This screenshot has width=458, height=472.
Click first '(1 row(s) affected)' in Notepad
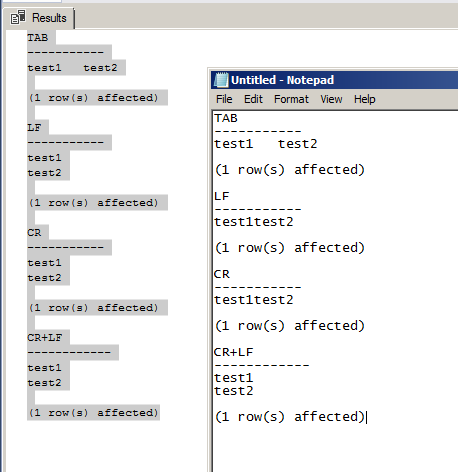(290, 170)
